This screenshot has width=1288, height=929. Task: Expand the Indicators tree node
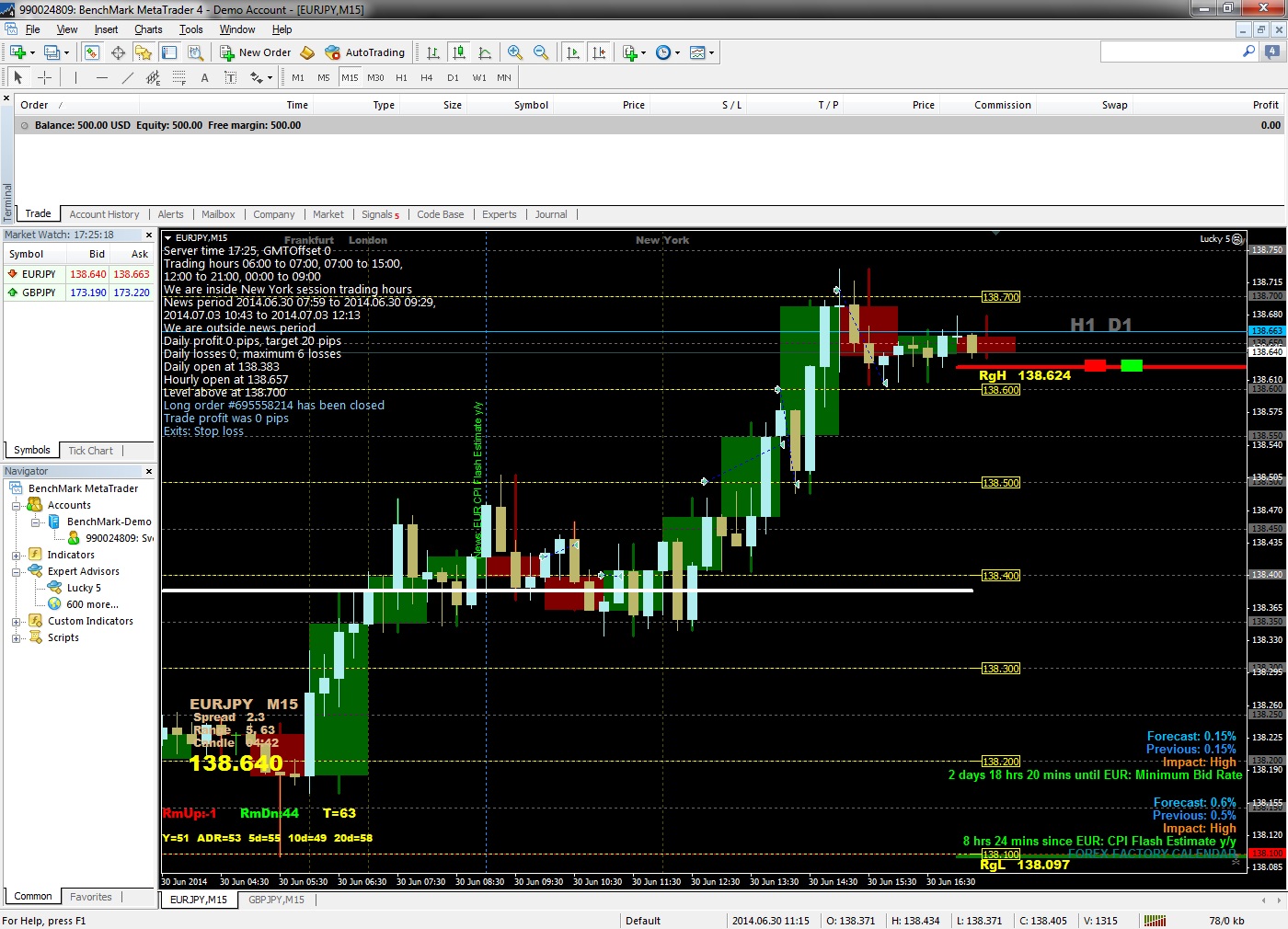pyautogui.click(x=16, y=556)
